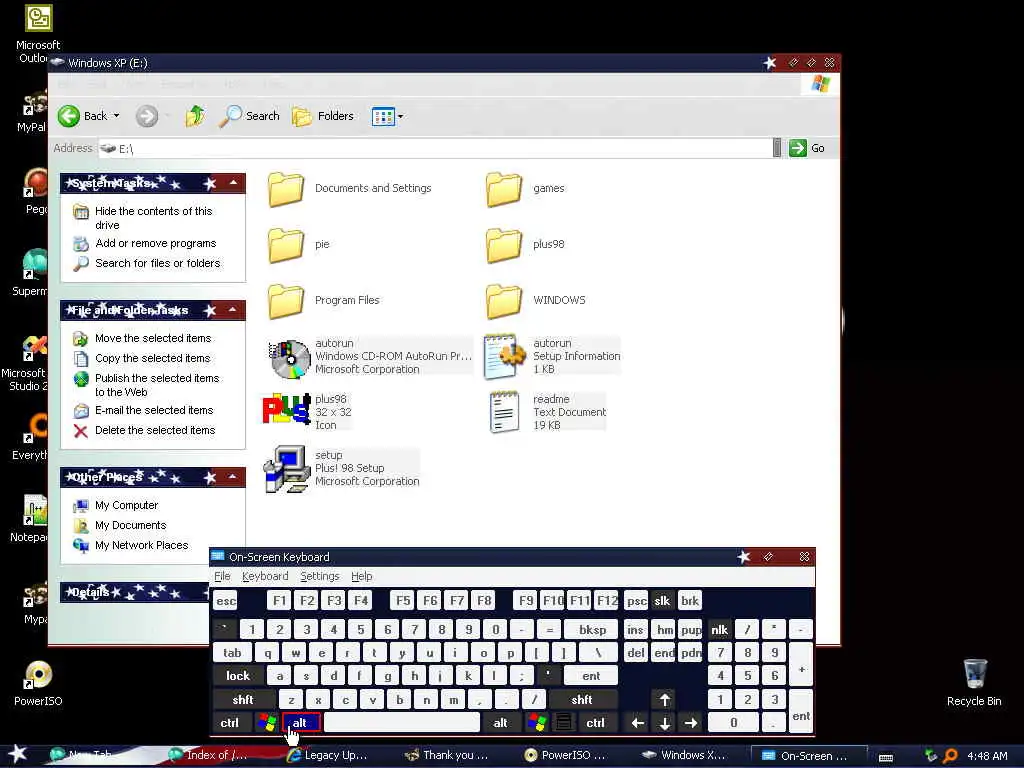Toggle the right shft key

pos(581,699)
